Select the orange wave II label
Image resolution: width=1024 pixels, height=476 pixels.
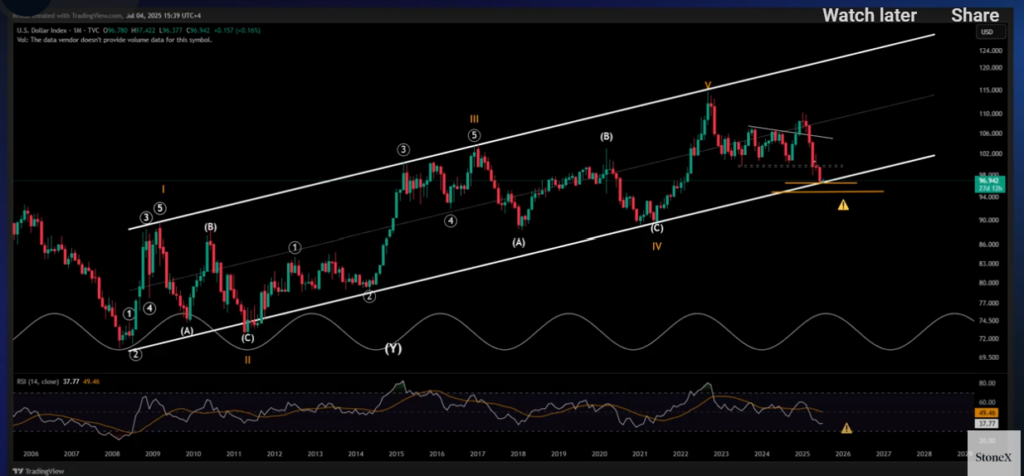[248, 359]
